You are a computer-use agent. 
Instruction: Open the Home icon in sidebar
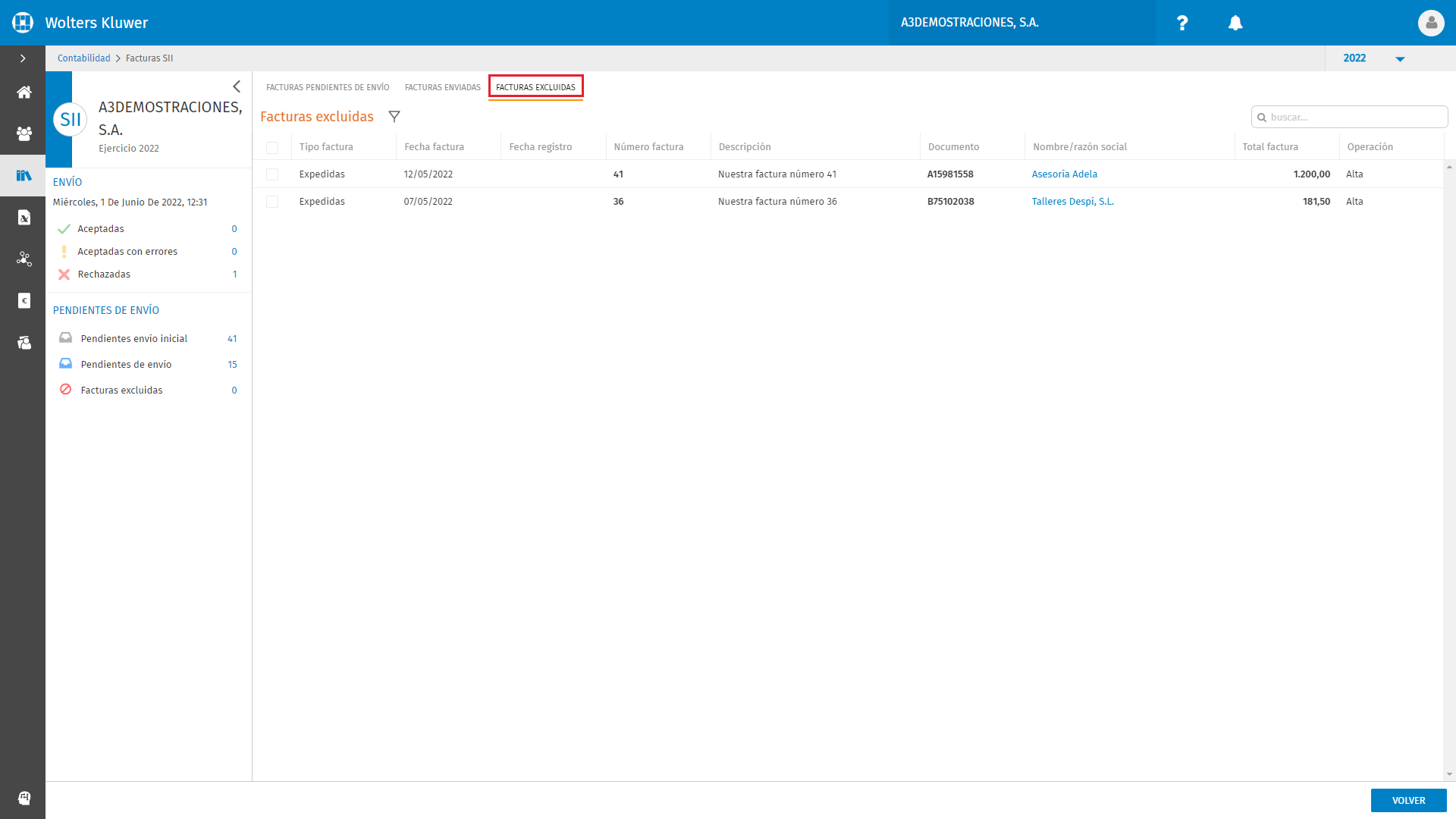pyautogui.click(x=24, y=93)
